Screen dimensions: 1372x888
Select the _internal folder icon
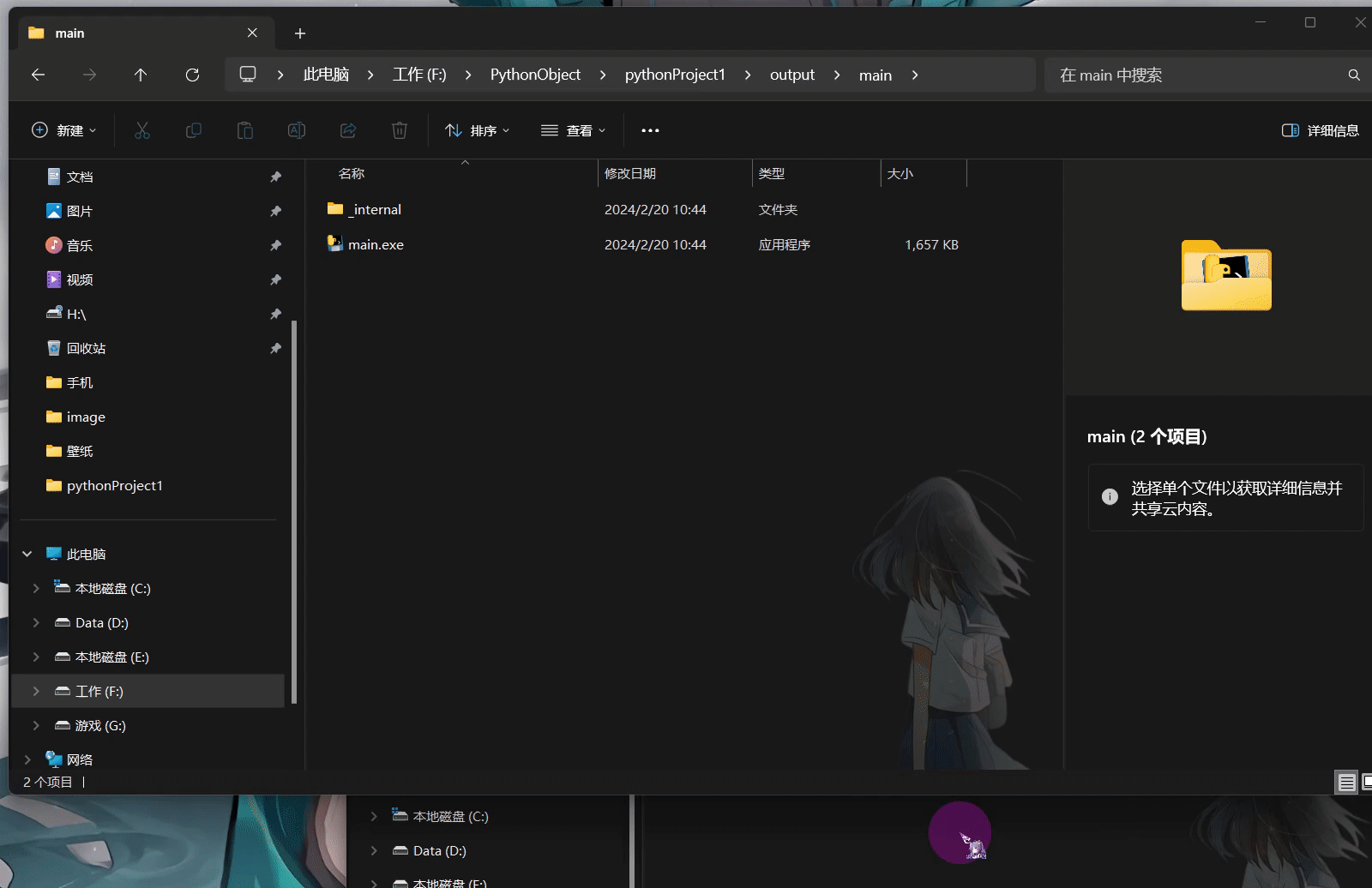pyautogui.click(x=335, y=209)
